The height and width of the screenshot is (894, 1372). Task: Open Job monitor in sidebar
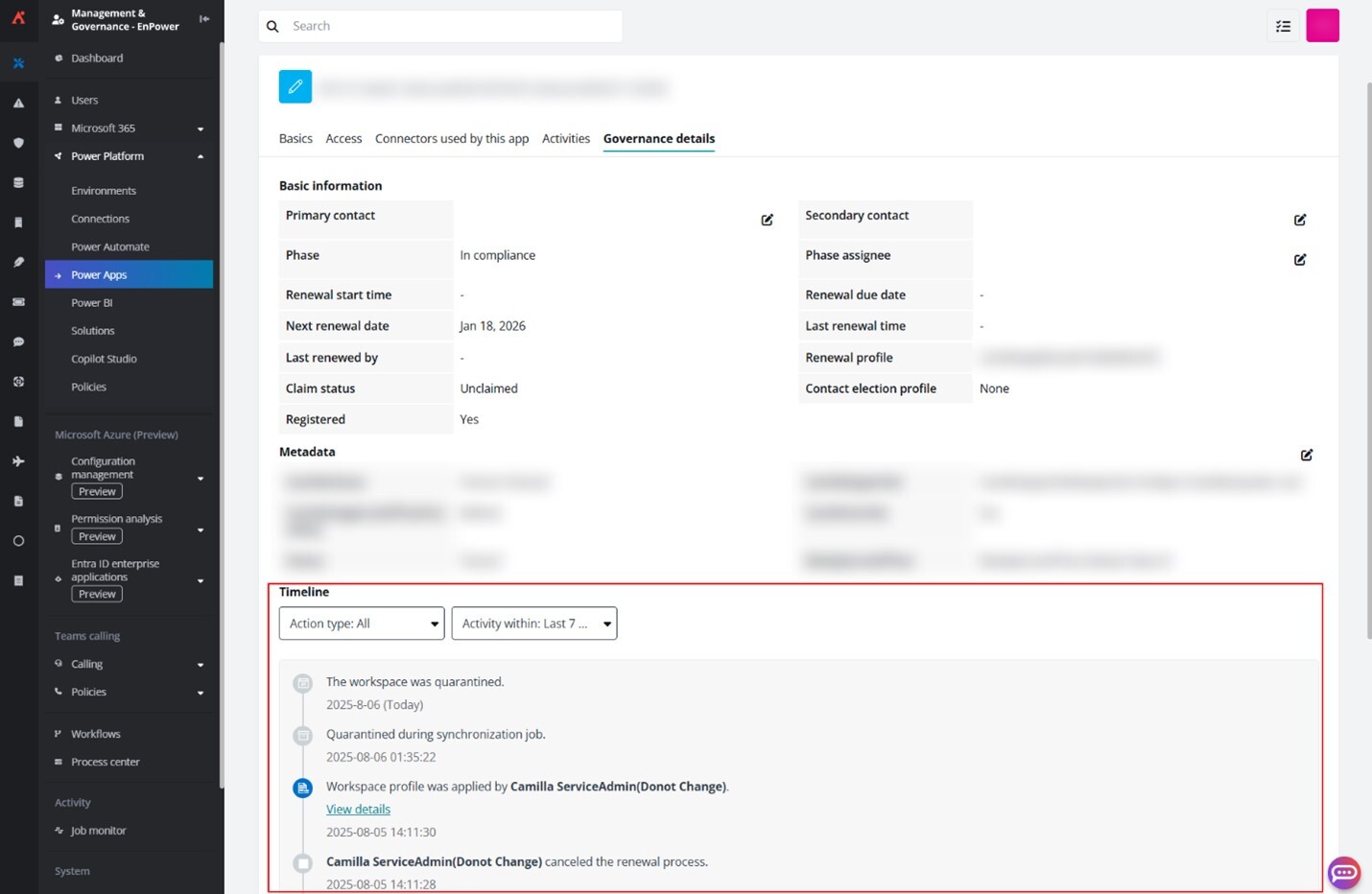98,831
